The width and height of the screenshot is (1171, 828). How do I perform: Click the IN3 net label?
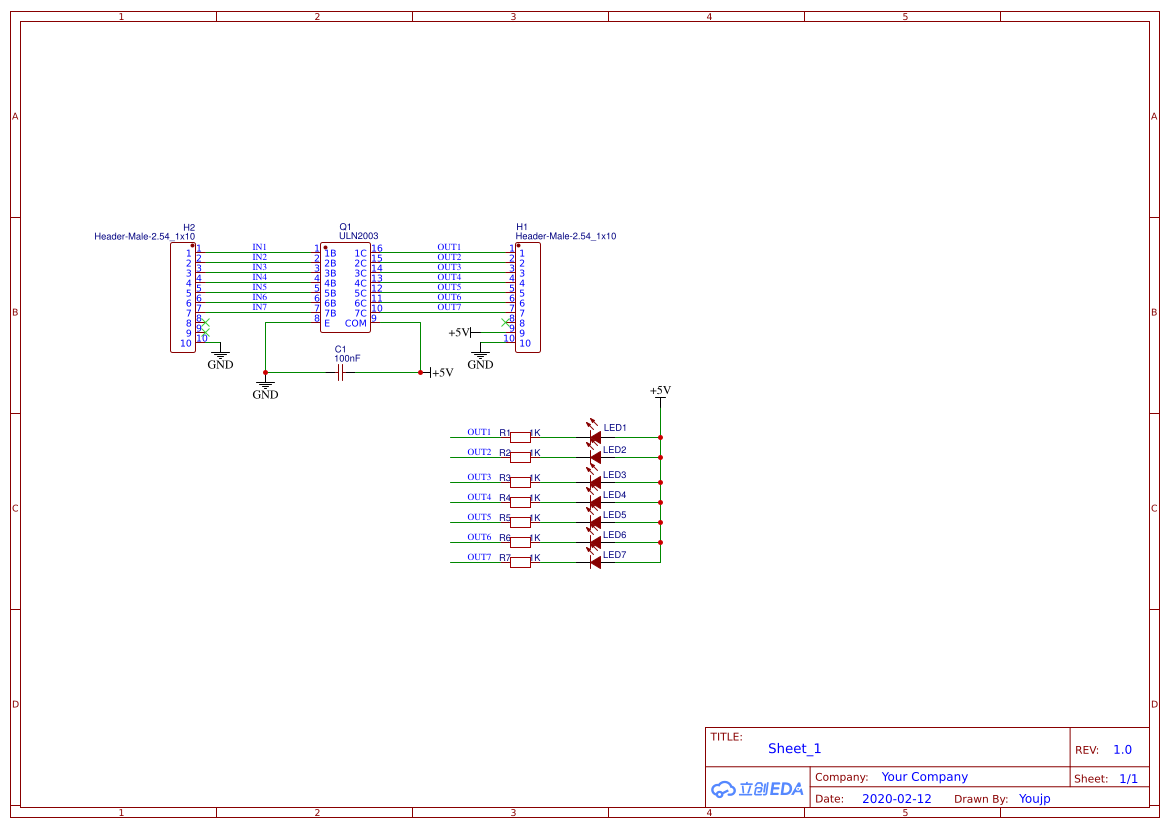[259, 267]
